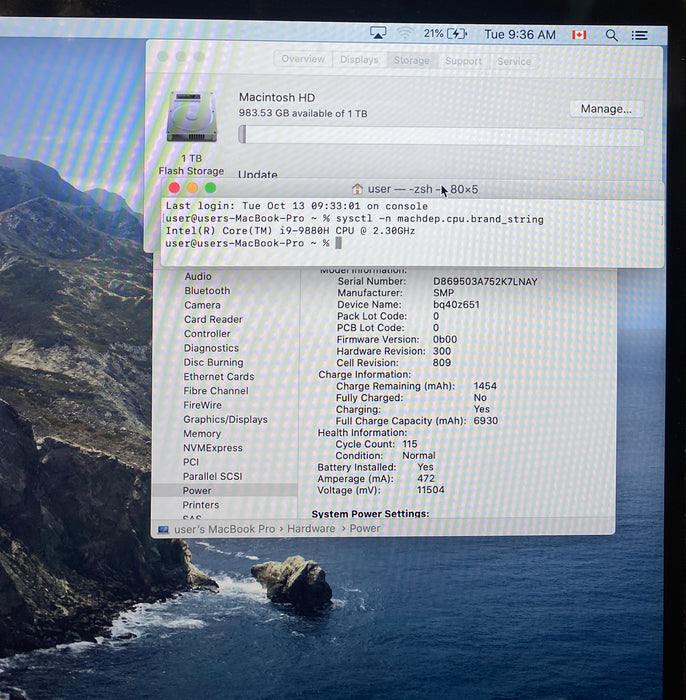Click the Macintosh HD drive icon
Image resolution: width=686 pixels, height=700 pixels.
coord(192,117)
